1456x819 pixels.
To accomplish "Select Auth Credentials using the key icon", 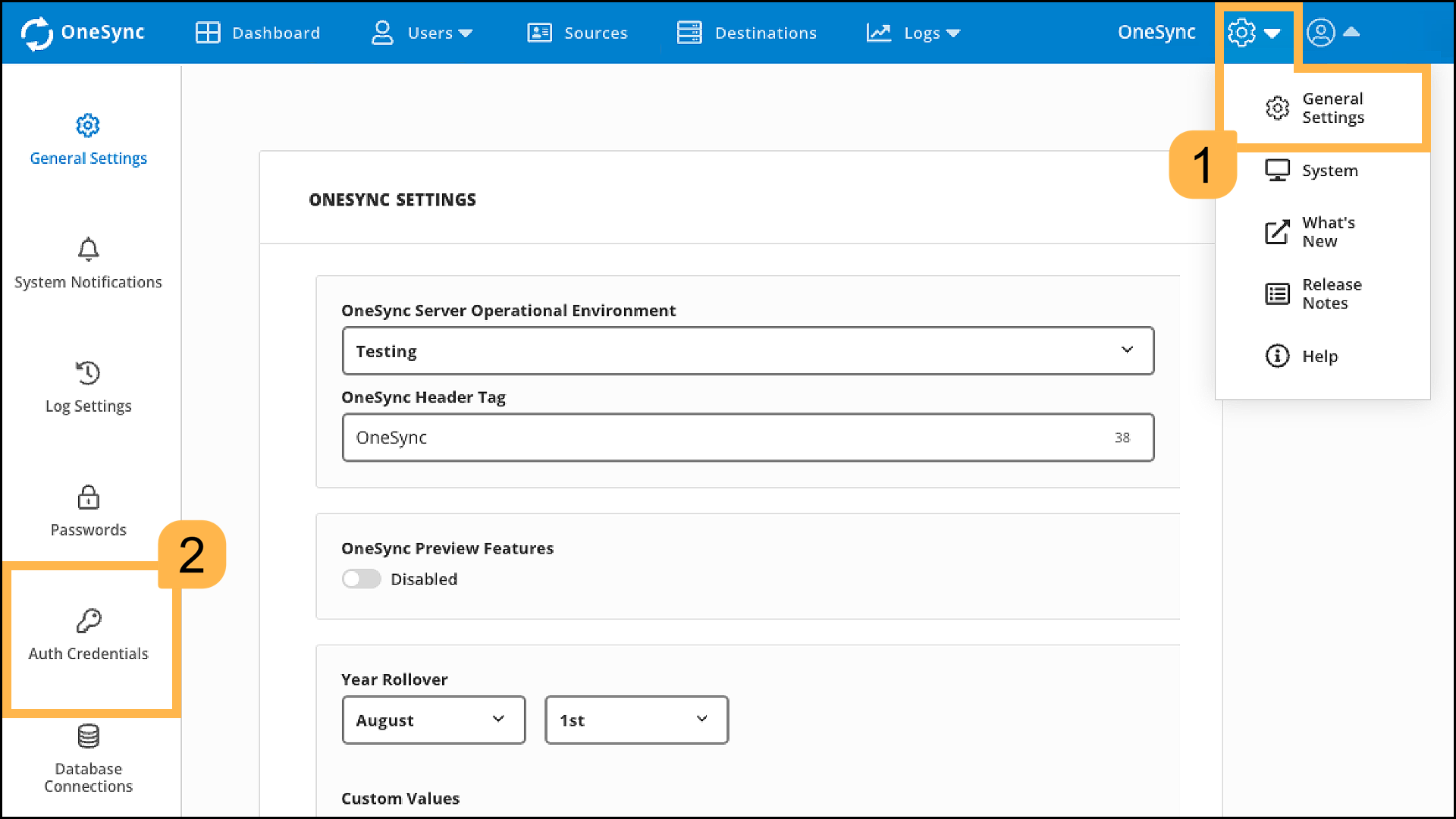I will (x=88, y=633).
